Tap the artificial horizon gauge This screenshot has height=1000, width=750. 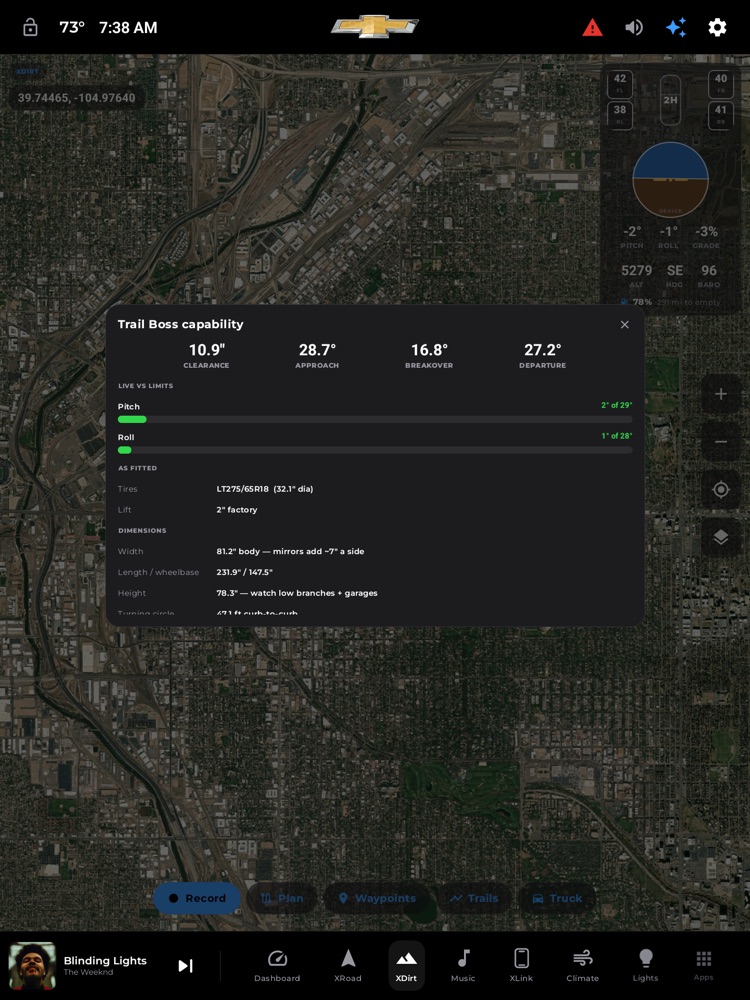coord(670,180)
